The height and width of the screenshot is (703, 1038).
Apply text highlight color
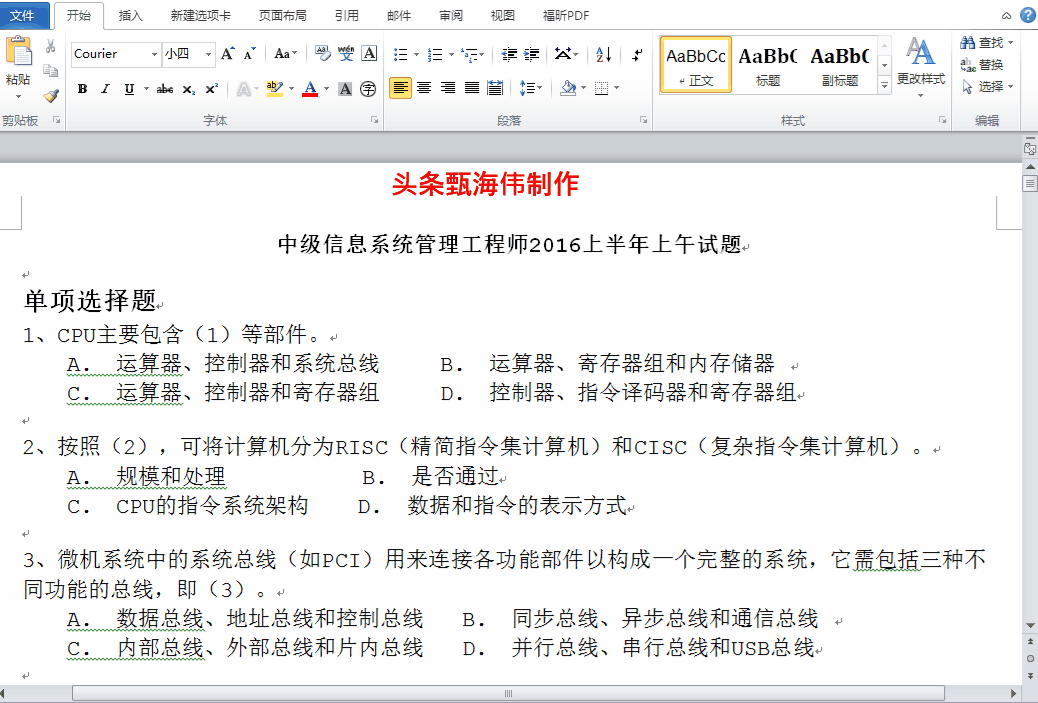[274, 88]
